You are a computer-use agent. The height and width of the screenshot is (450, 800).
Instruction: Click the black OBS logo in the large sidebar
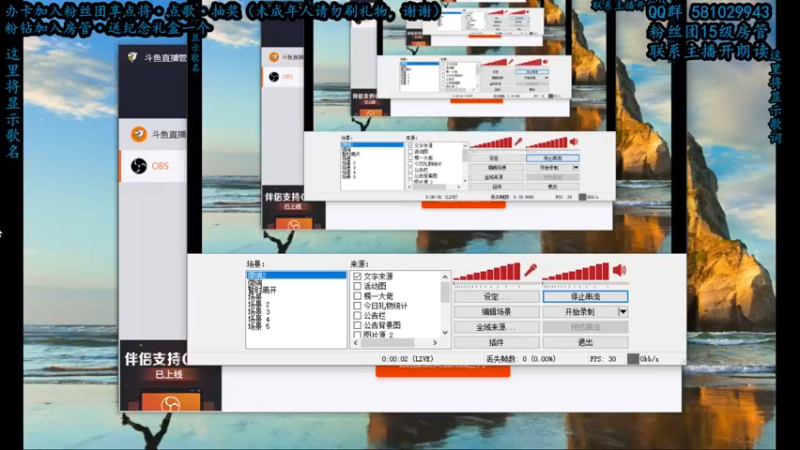pyautogui.click(x=138, y=166)
